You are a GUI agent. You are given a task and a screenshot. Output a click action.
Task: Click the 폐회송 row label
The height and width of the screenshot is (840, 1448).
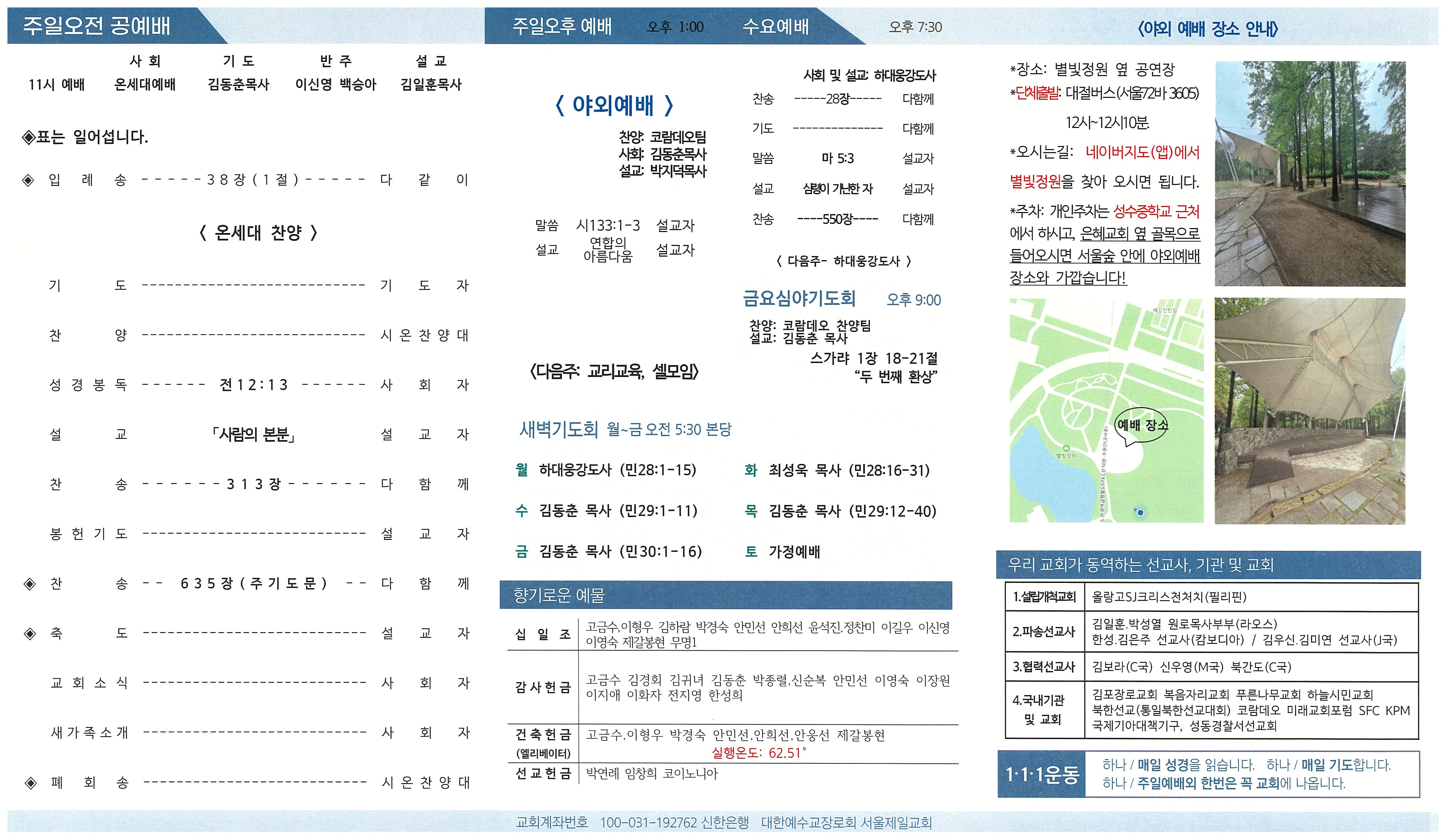(89, 782)
